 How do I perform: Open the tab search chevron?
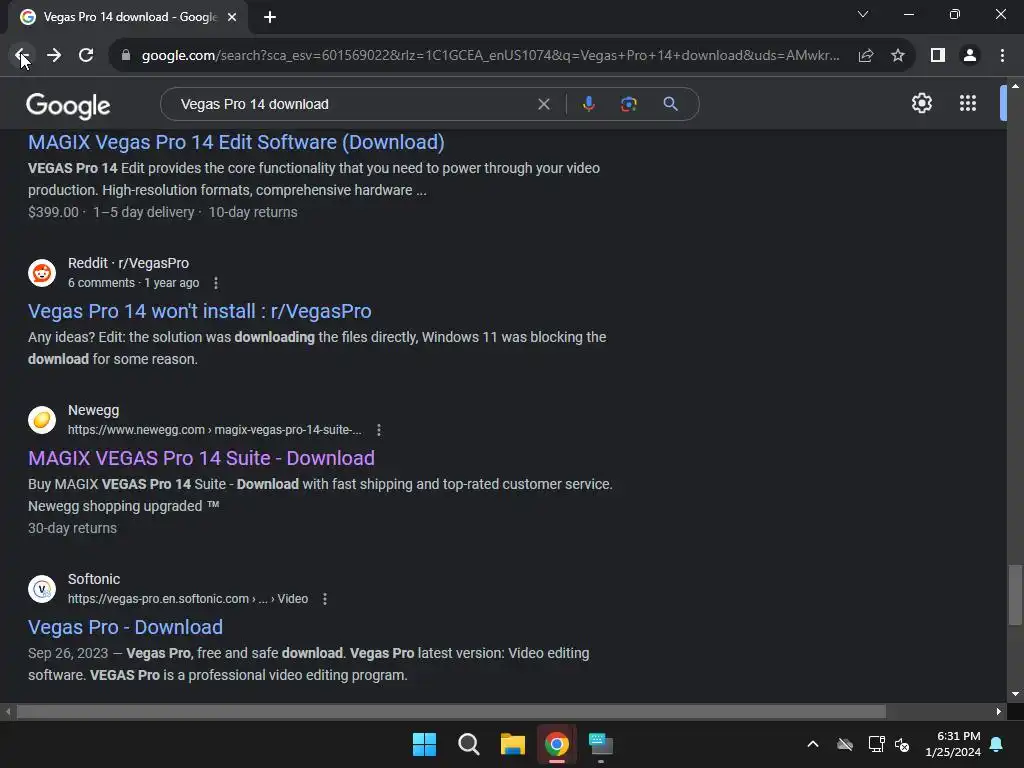(863, 14)
